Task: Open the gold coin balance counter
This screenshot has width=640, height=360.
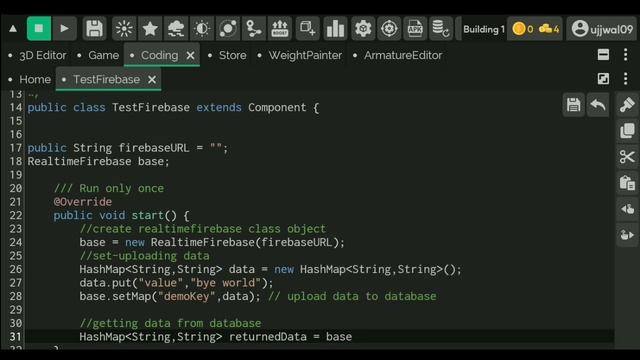Action: pos(523,29)
